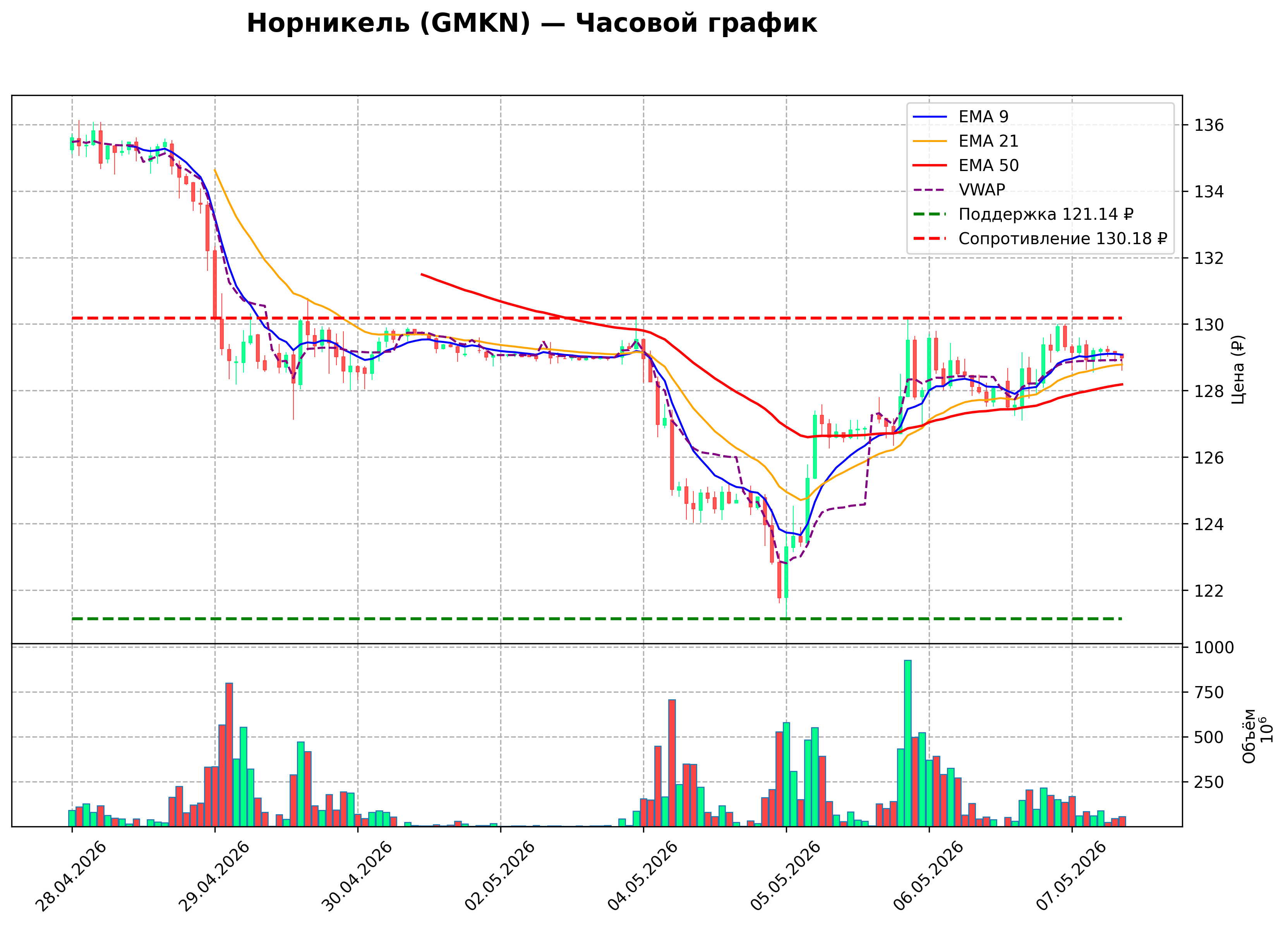Click the price axis value 130
The width and height of the screenshot is (1288, 926).
click(1209, 324)
